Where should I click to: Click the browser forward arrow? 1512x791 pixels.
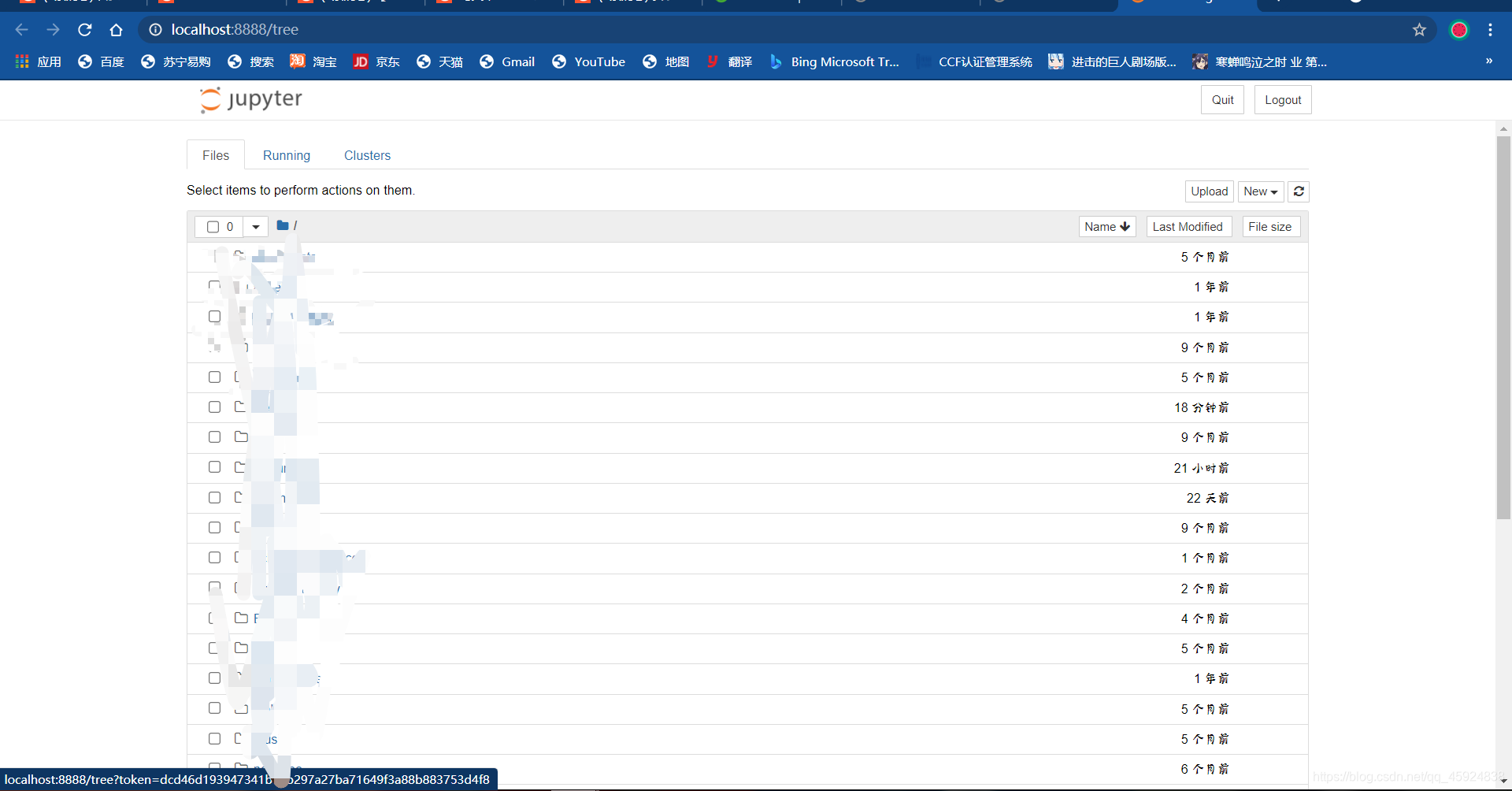pyautogui.click(x=53, y=30)
